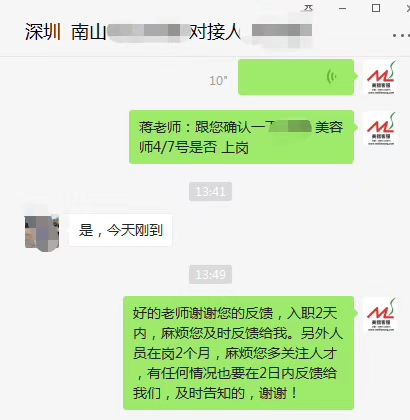Click the 13:41 timestamp label

pyautogui.click(x=210, y=191)
